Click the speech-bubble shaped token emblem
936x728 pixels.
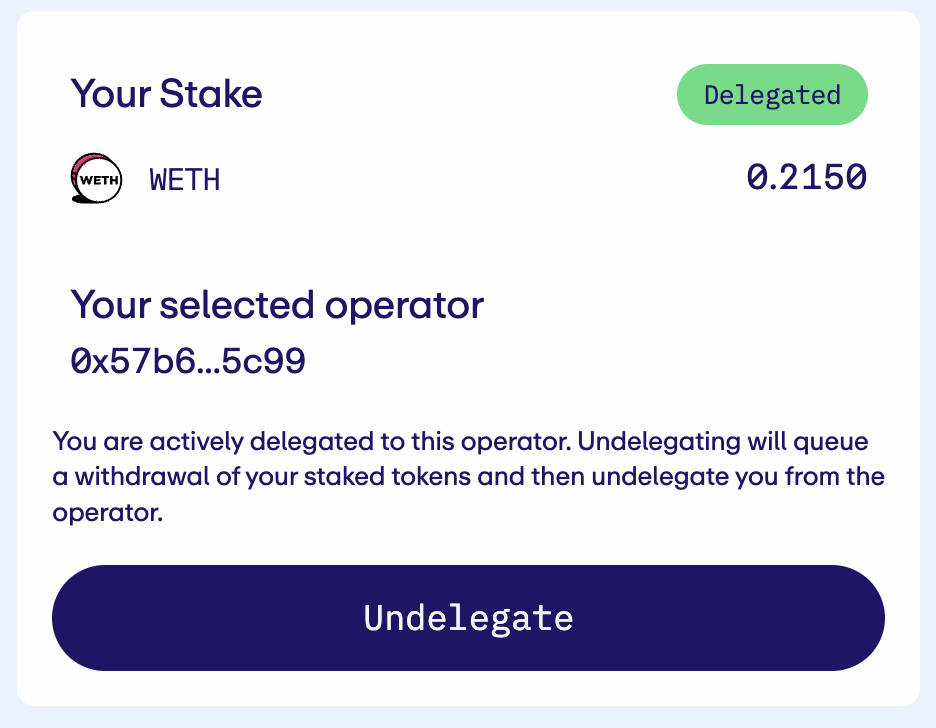click(x=95, y=178)
